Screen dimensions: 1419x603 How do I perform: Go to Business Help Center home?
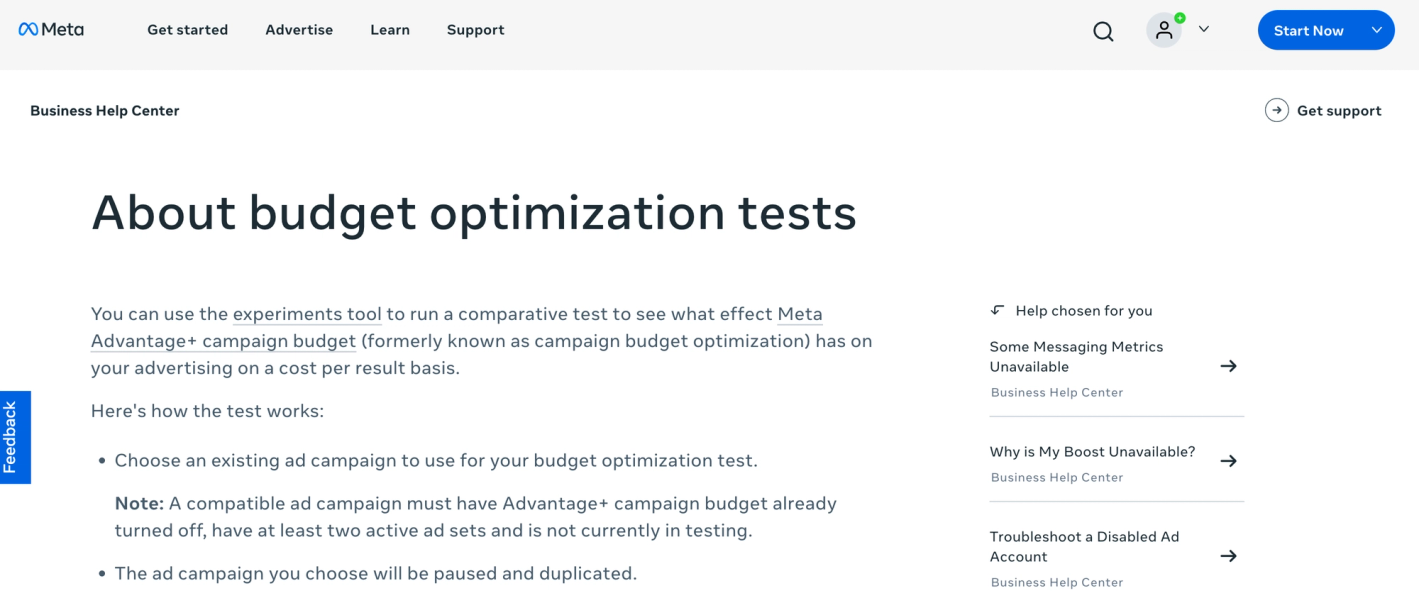[105, 111]
